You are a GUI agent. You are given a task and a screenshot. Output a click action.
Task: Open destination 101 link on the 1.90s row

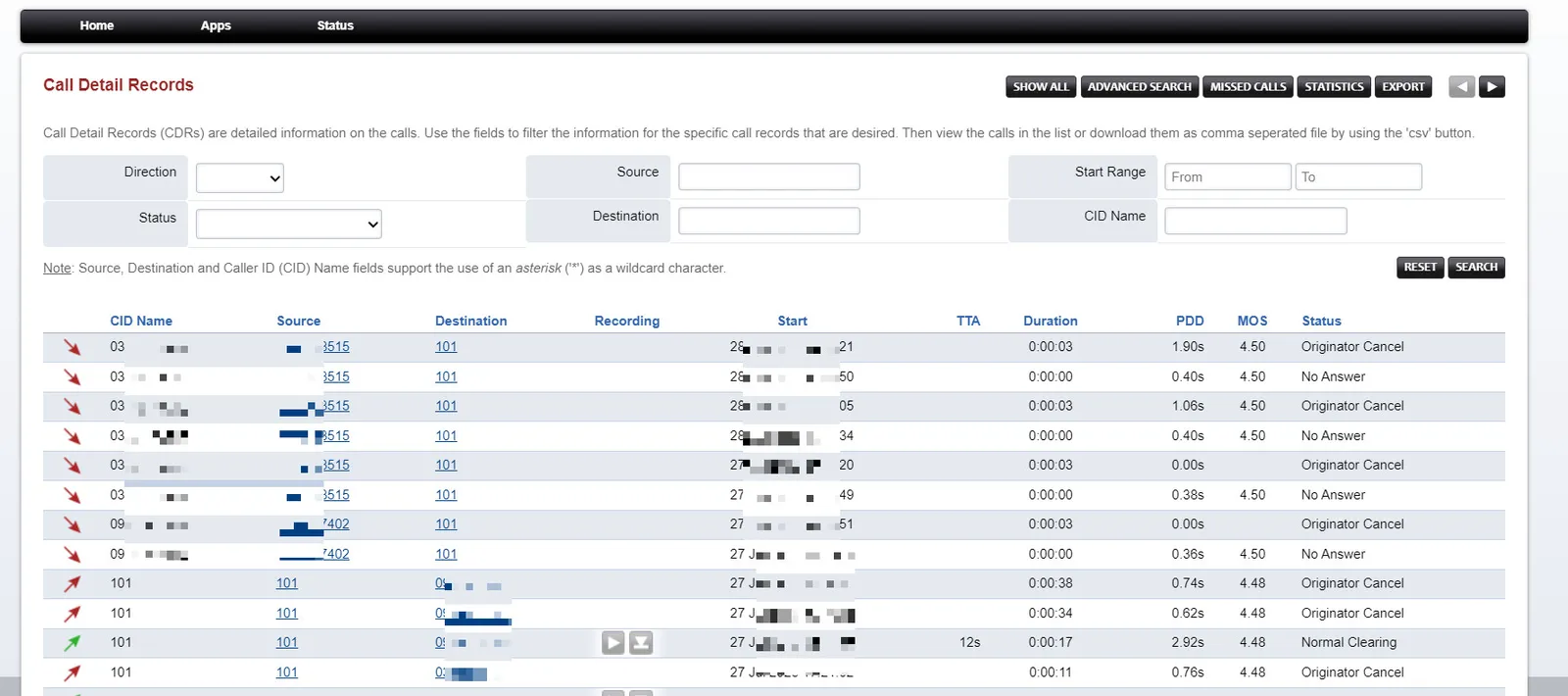(x=446, y=347)
